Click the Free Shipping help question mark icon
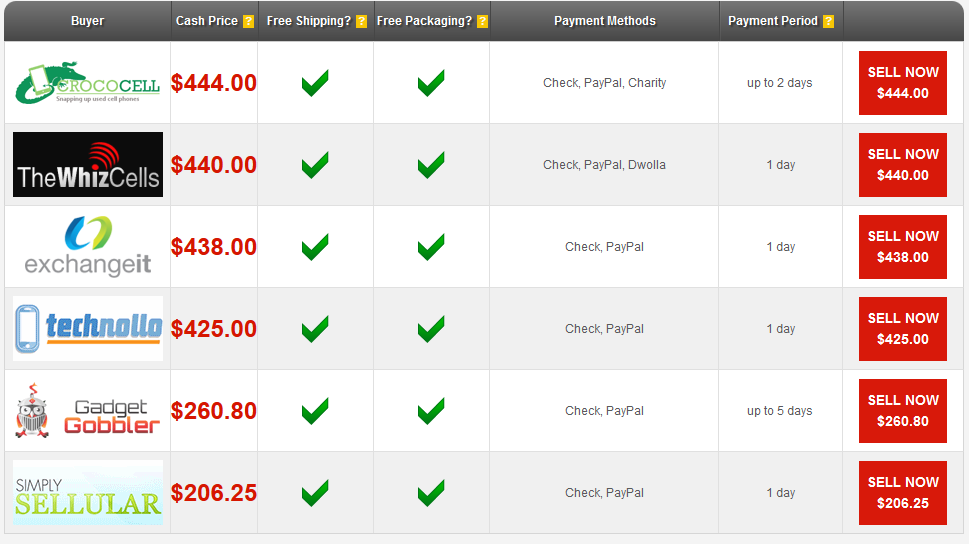The width and height of the screenshot is (969, 544). tap(362, 22)
